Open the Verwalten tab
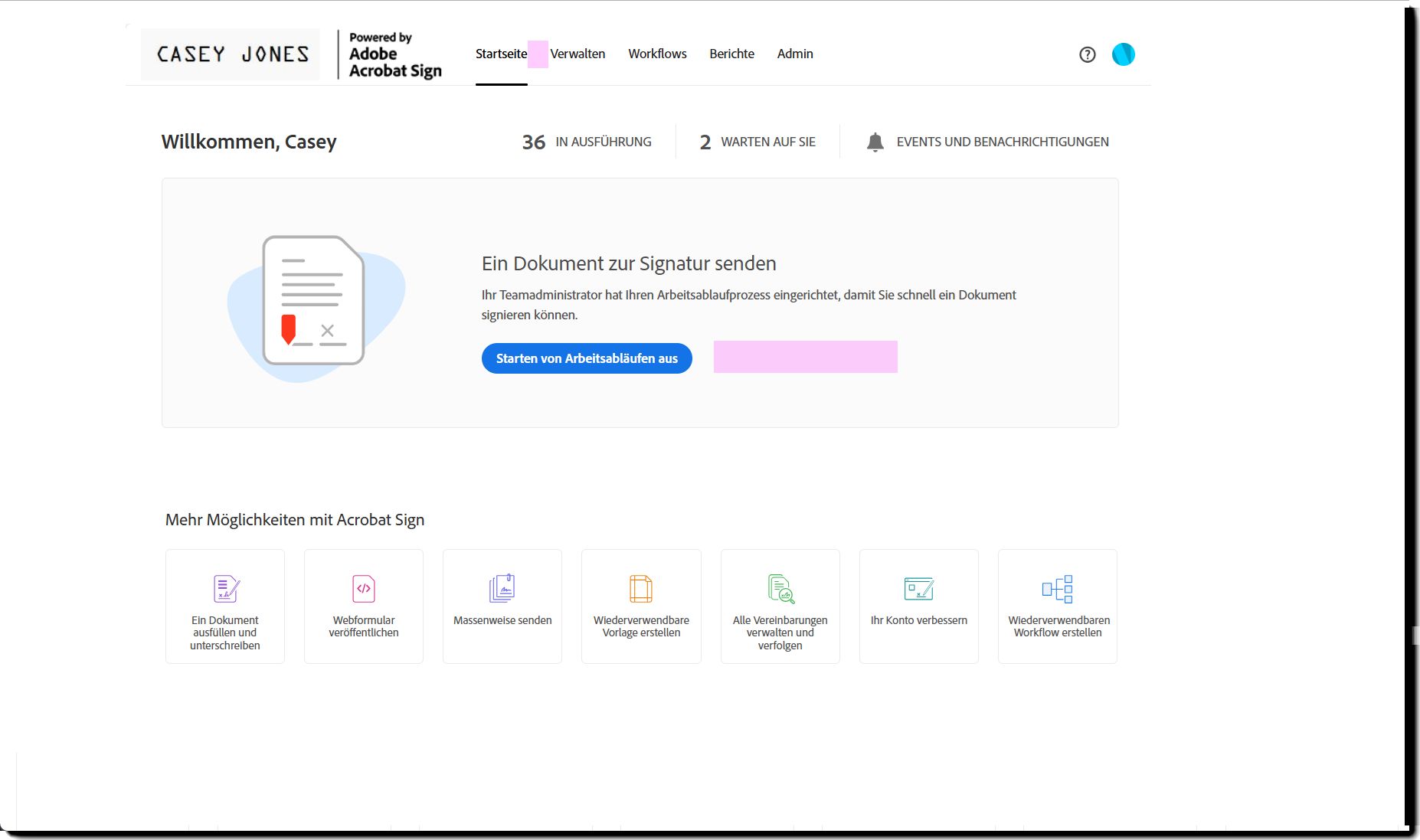This screenshot has height=840, width=1420. (577, 54)
